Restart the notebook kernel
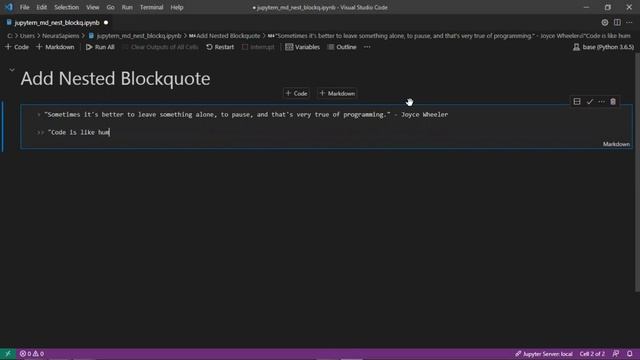The height and width of the screenshot is (360, 640). (220, 47)
